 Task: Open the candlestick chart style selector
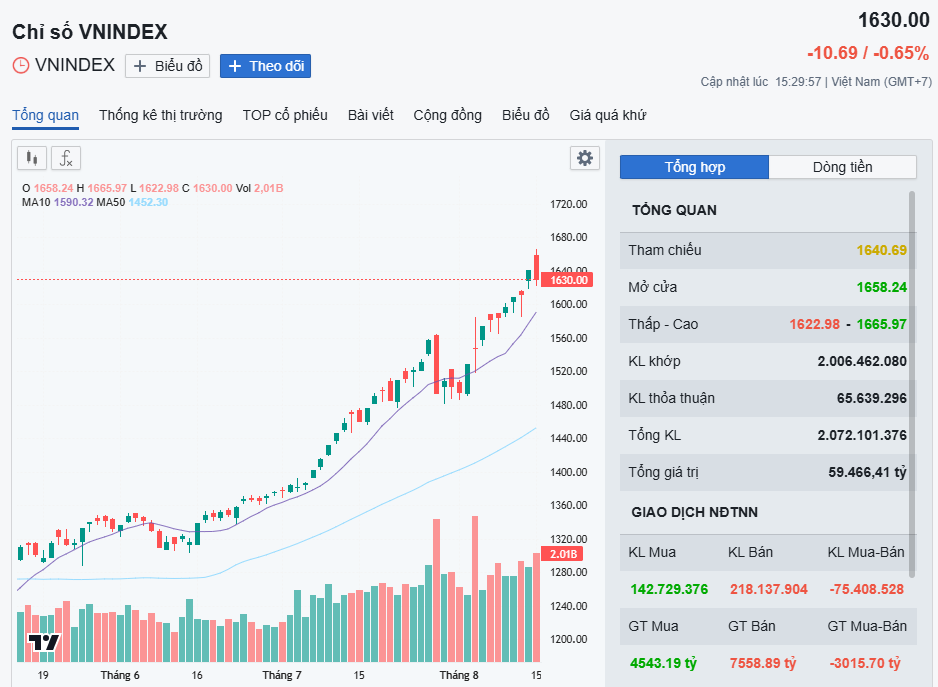click(33, 158)
